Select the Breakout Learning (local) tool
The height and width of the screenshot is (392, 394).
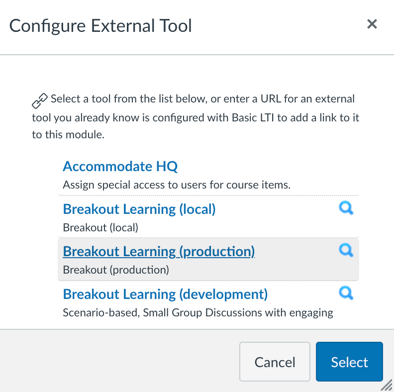[x=139, y=209]
